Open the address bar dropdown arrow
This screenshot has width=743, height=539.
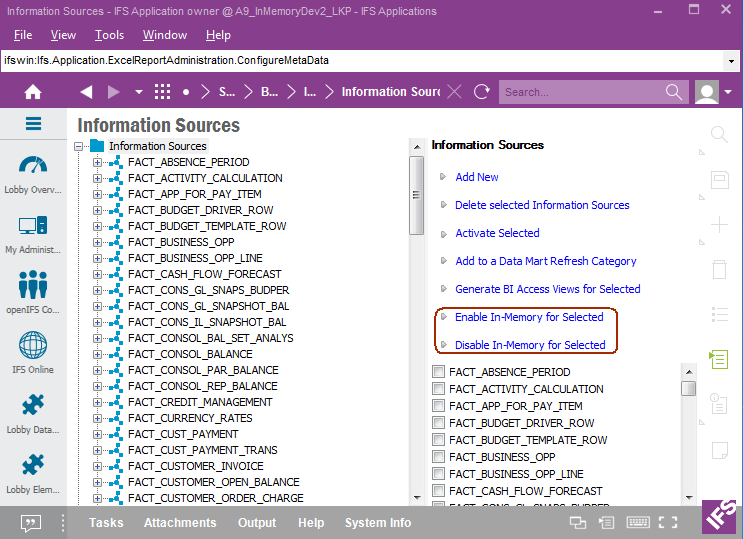click(731, 61)
